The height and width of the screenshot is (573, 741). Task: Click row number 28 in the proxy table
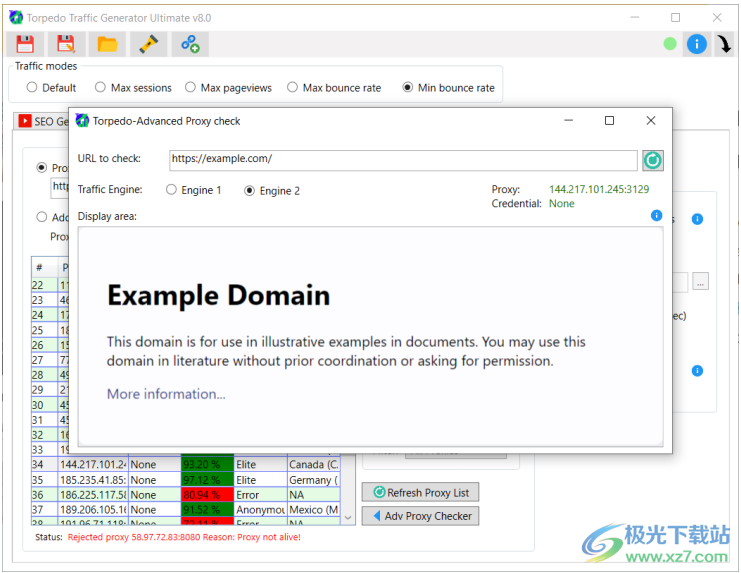(x=44, y=375)
